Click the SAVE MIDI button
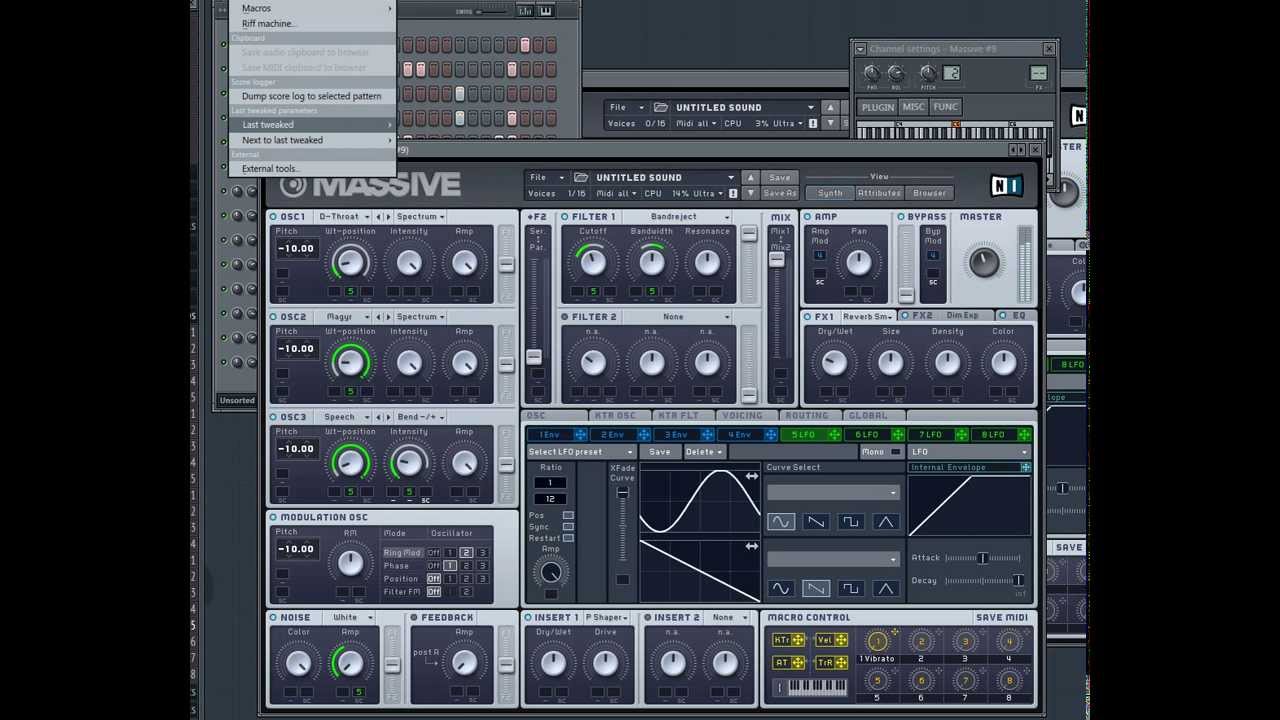The height and width of the screenshot is (720, 1280). point(1002,618)
